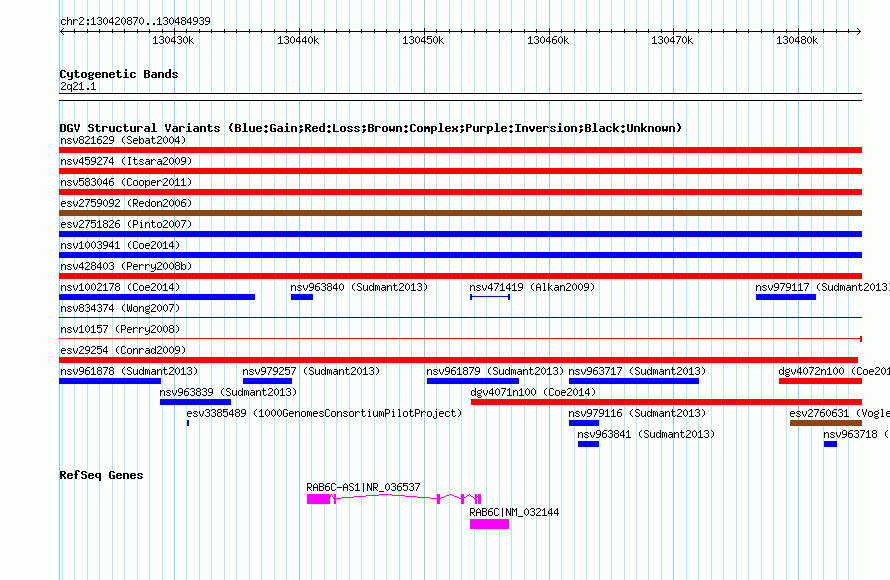The height and width of the screenshot is (580, 890).
Task: Select the nsv961878 (Sudmant2013) blue bar
Action: (x=110, y=381)
